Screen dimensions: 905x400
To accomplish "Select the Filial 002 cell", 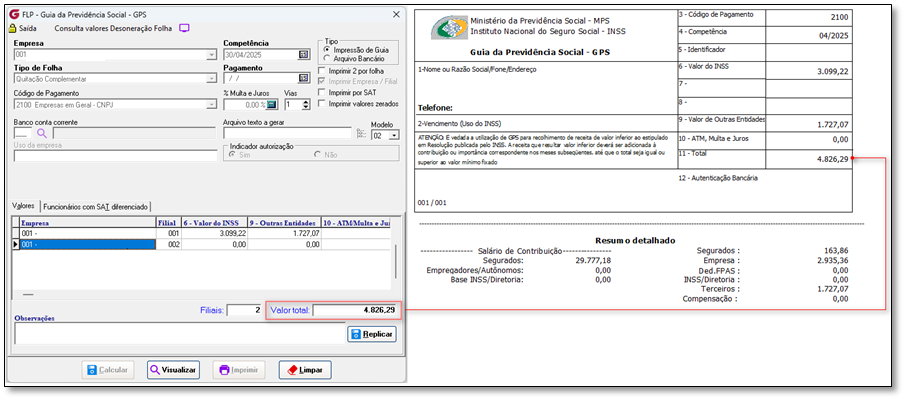I will pos(169,245).
